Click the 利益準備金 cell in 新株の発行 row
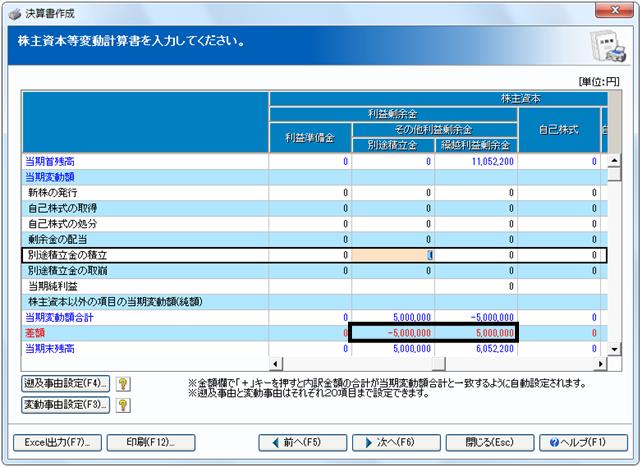The image size is (642, 467). pyautogui.click(x=310, y=193)
